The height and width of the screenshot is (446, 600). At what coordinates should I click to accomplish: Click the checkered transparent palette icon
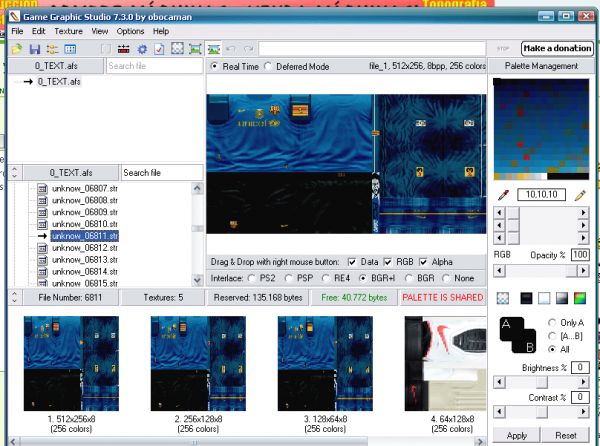click(503, 298)
